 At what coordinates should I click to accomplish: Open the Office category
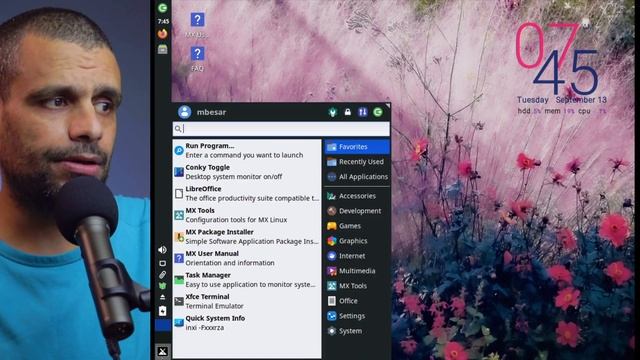click(x=357, y=301)
